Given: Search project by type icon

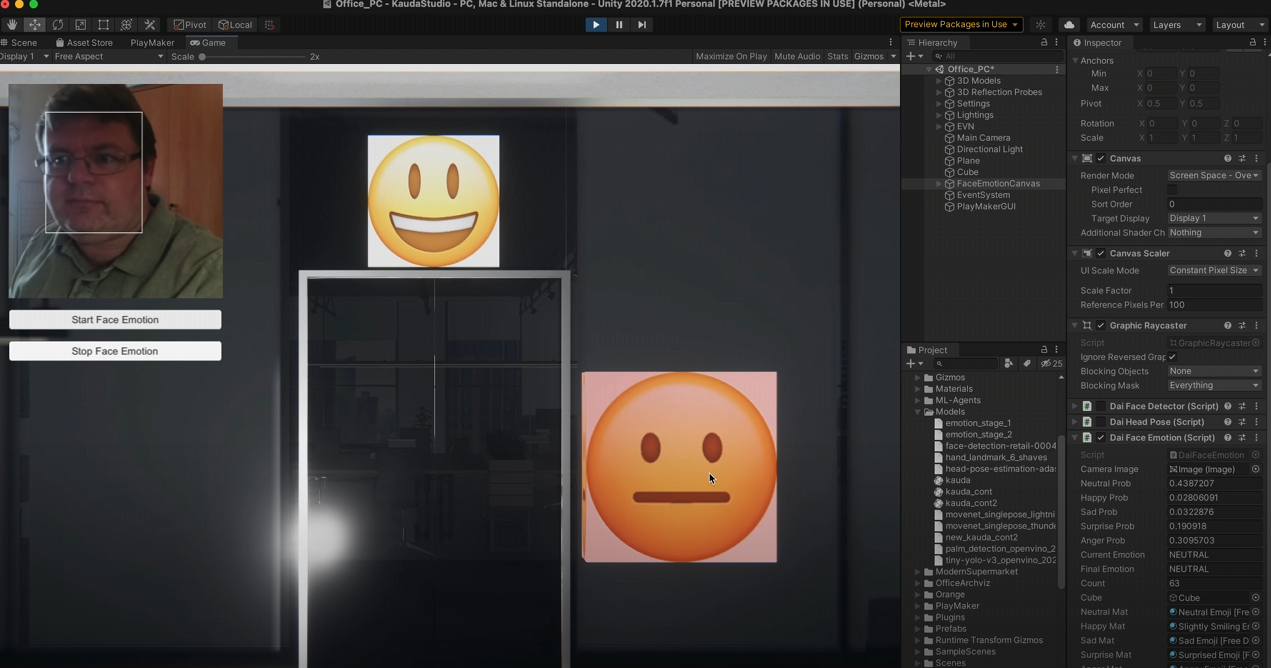Looking at the screenshot, I should [x=1009, y=364].
